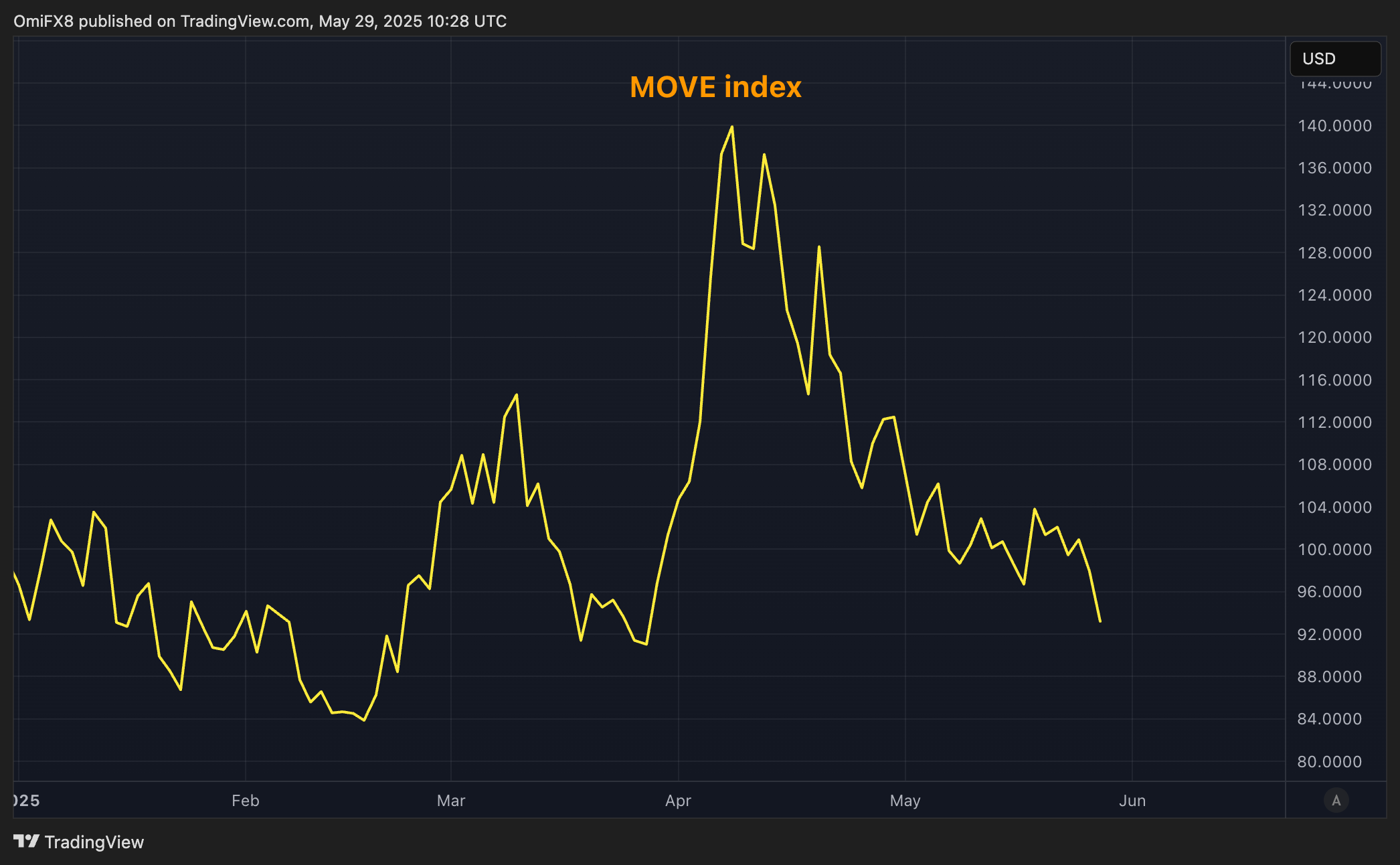The height and width of the screenshot is (865, 1400).
Task: Select the Mar label on time axis
Action: 450,801
